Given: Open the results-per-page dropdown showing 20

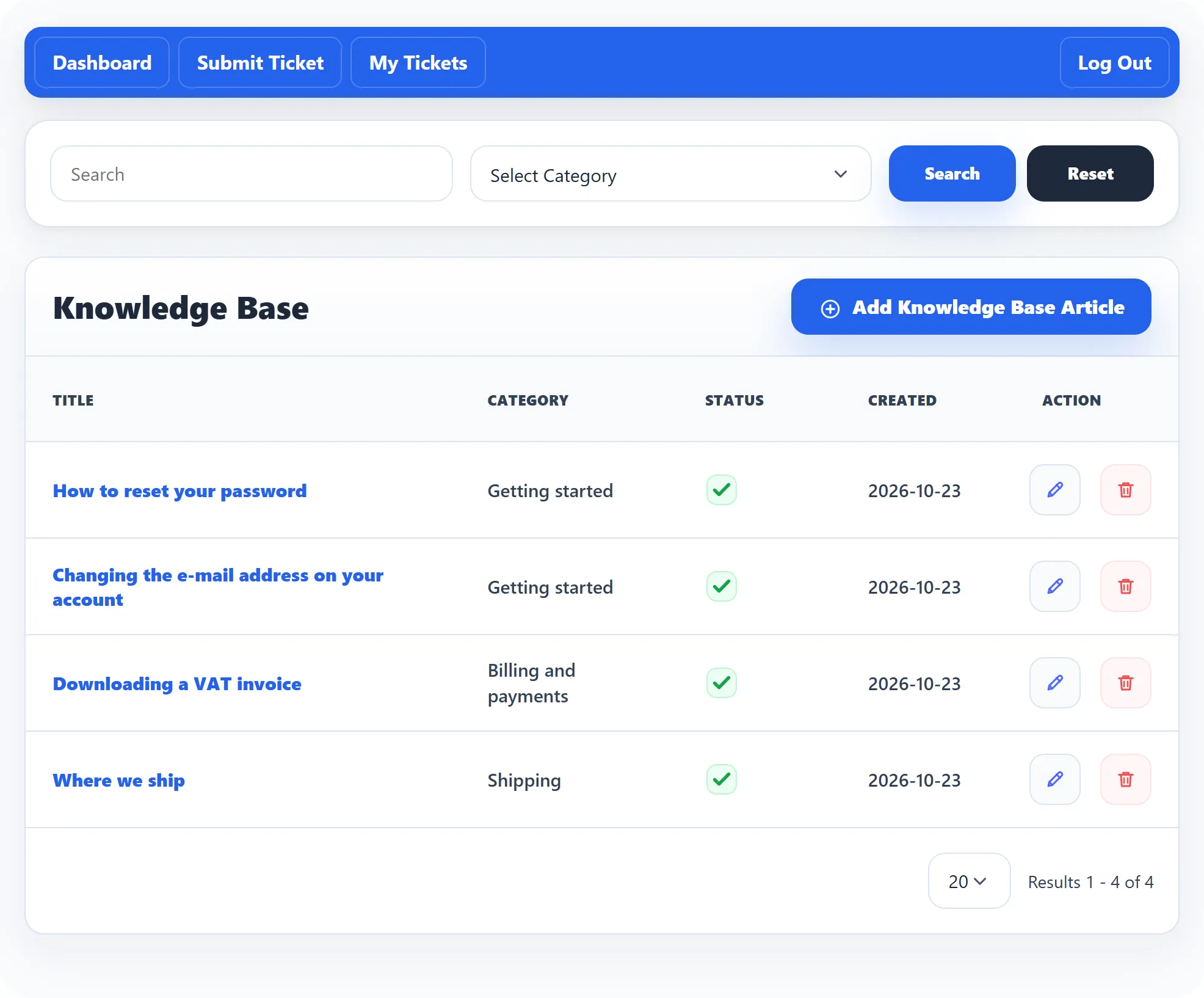Looking at the screenshot, I should pyautogui.click(x=969, y=881).
